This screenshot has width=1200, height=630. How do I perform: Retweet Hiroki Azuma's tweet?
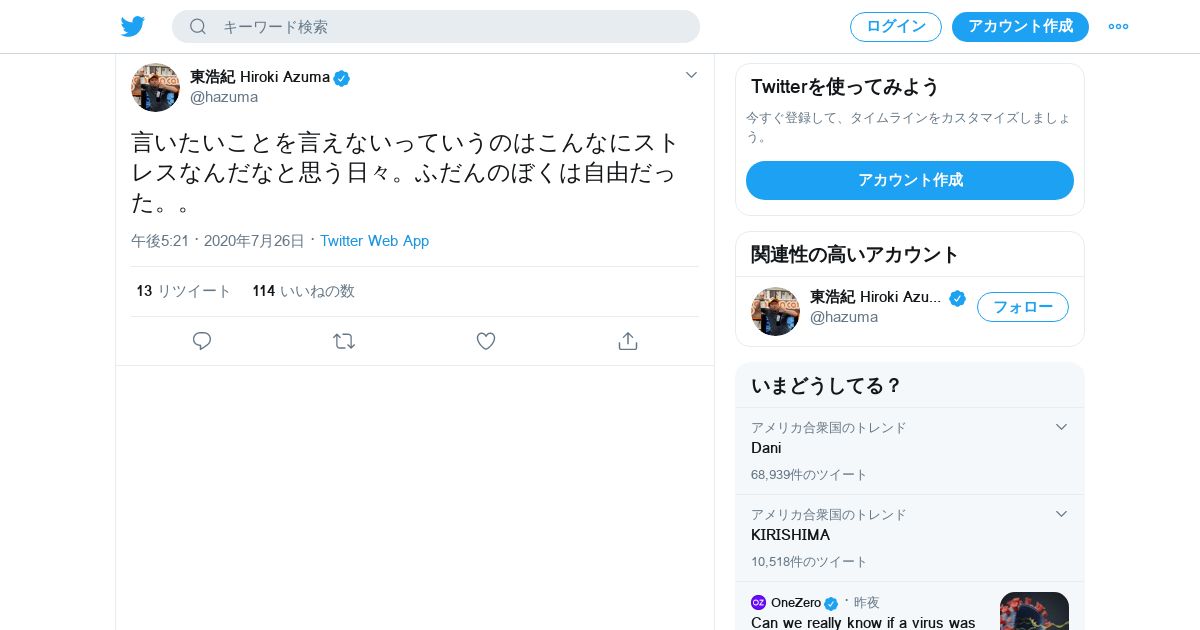[x=344, y=341]
